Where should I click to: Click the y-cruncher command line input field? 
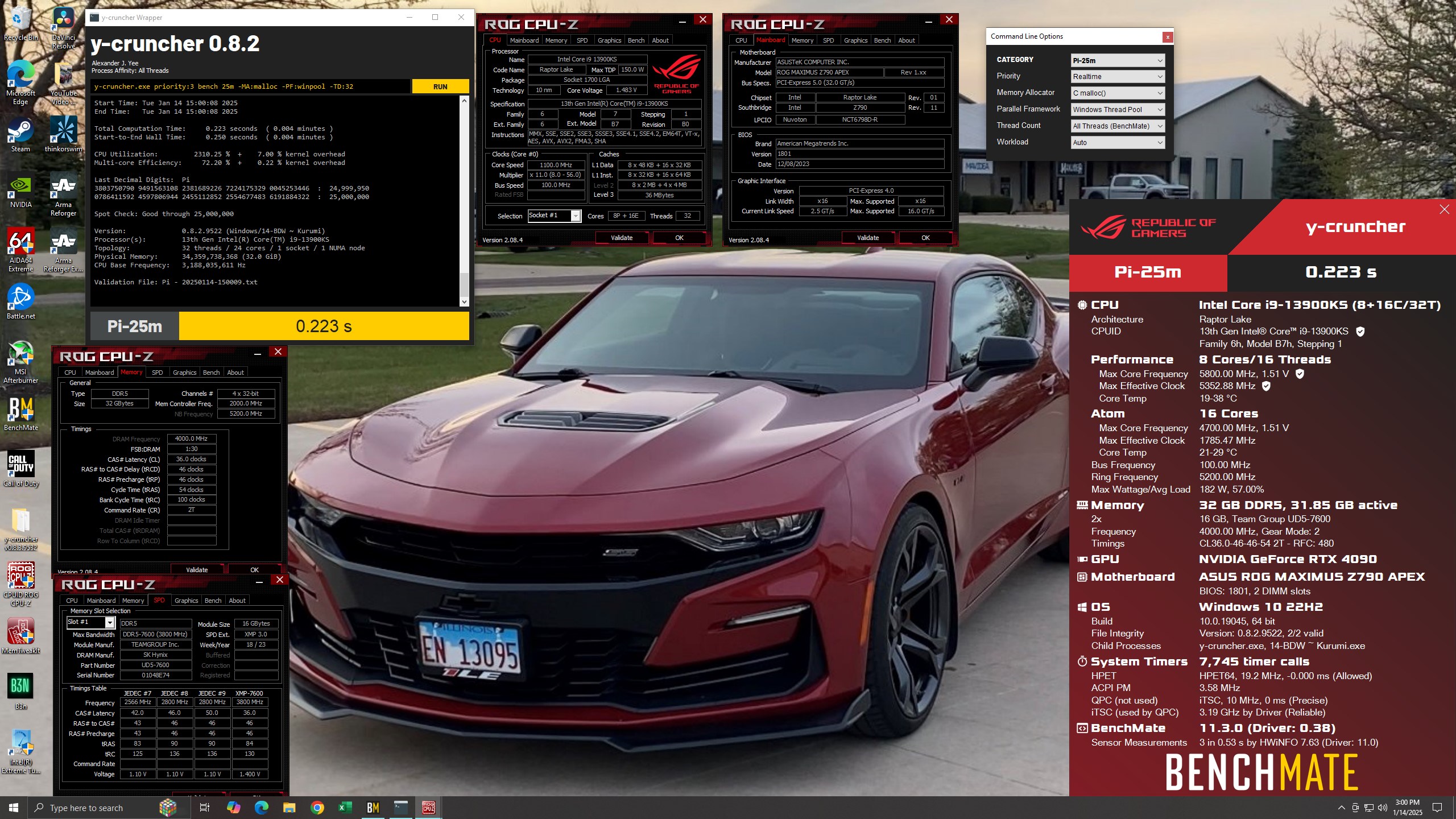click(250, 86)
